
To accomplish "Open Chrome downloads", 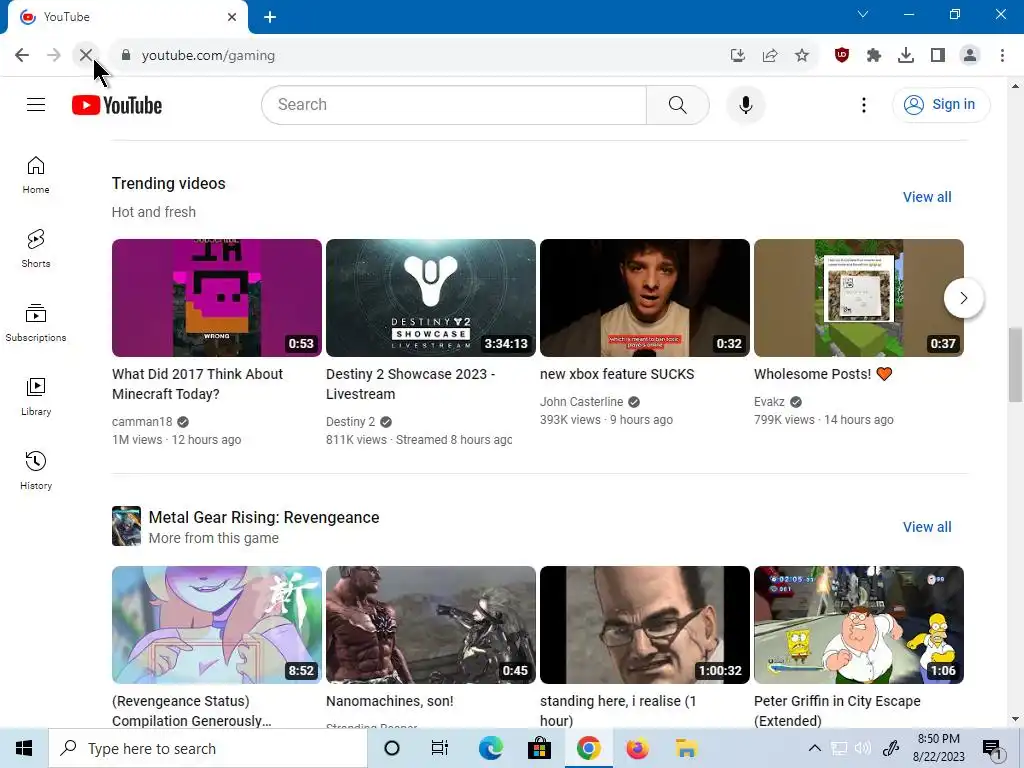I will tap(906, 56).
